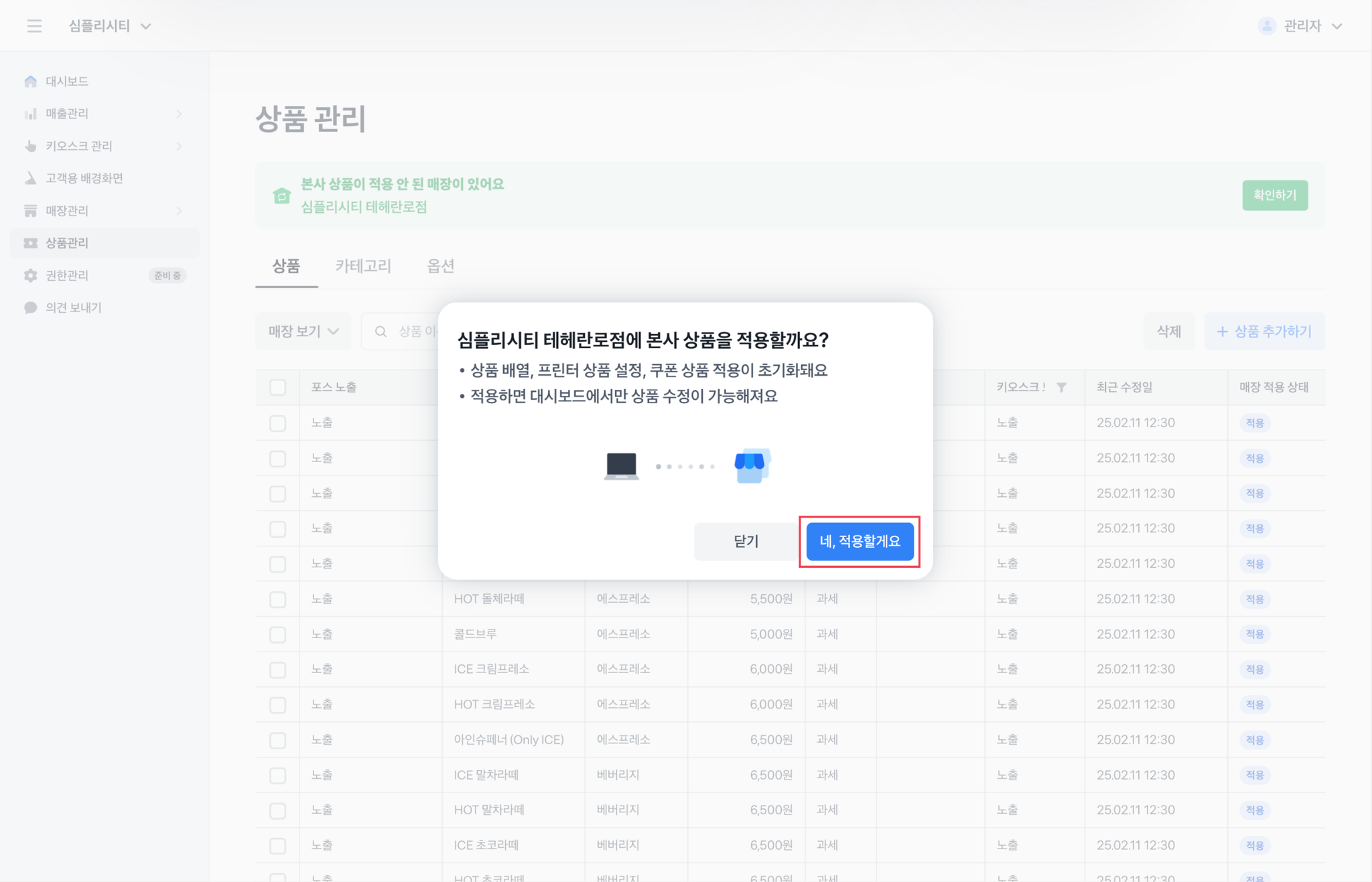Image resolution: width=1372 pixels, height=882 pixels.
Task: Click 적용 badge in HOT 크림프레소 row
Action: coord(1255,705)
